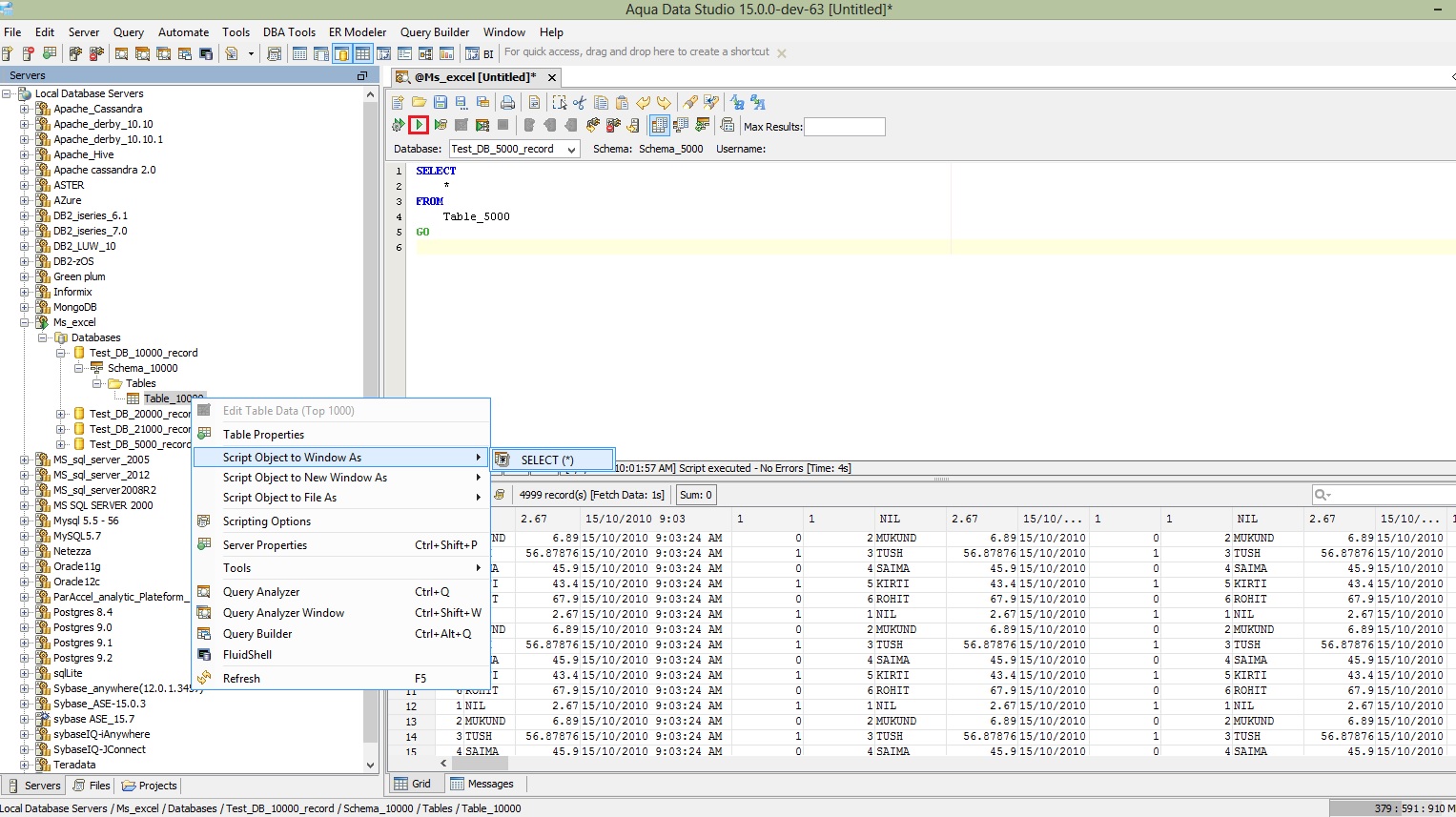Click the Cut scissors icon
The height and width of the screenshot is (817, 1456).
click(580, 102)
